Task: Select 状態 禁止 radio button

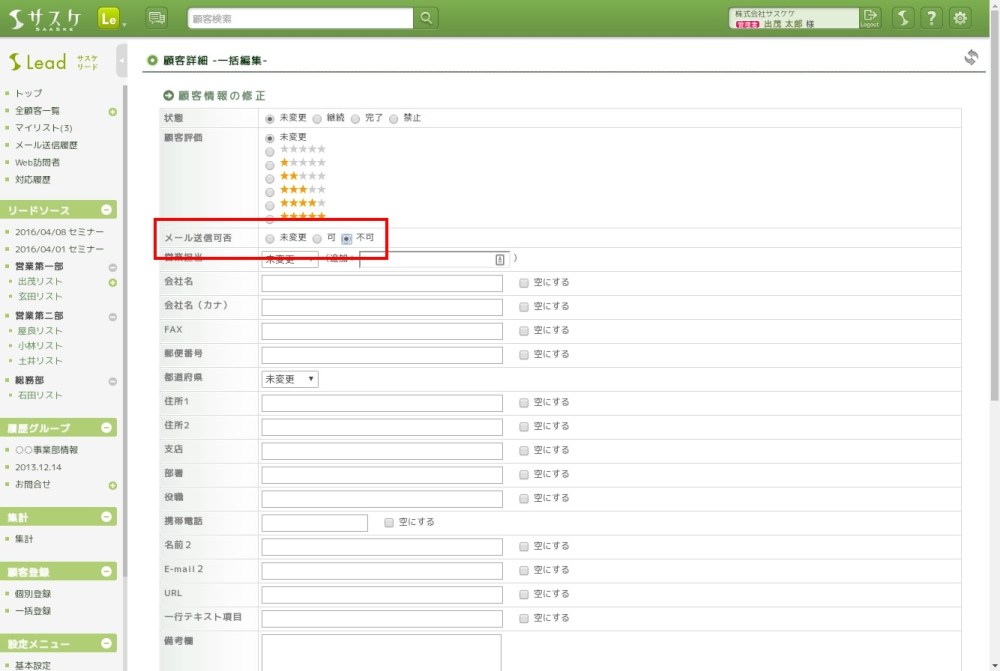Action: (393, 119)
